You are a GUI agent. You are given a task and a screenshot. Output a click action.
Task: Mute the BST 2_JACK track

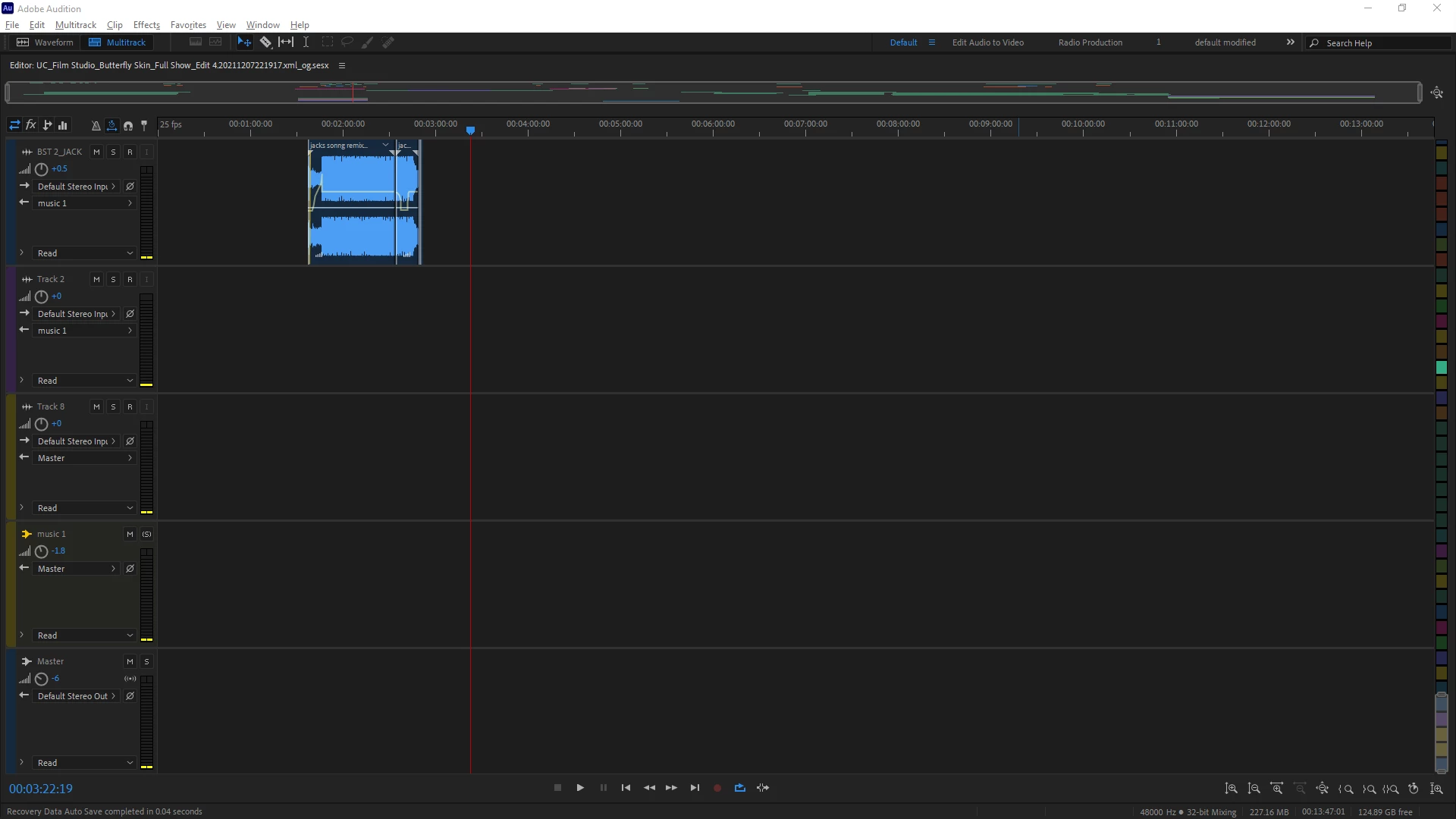pyautogui.click(x=96, y=152)
